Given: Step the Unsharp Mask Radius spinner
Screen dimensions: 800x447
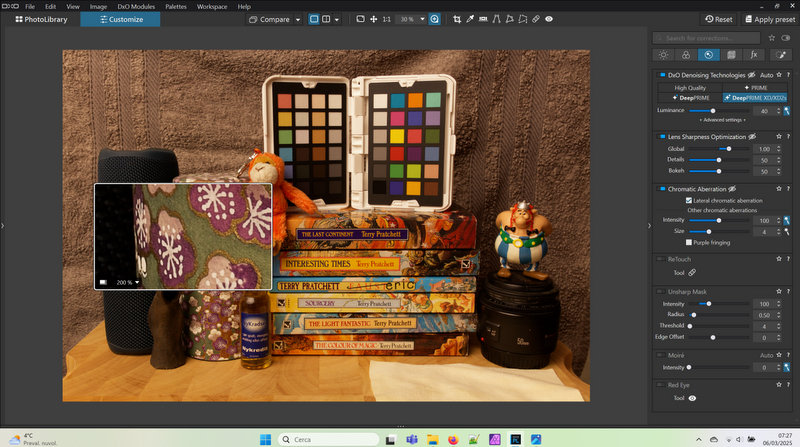Looking at the screenshot, I should coord(779,315).
